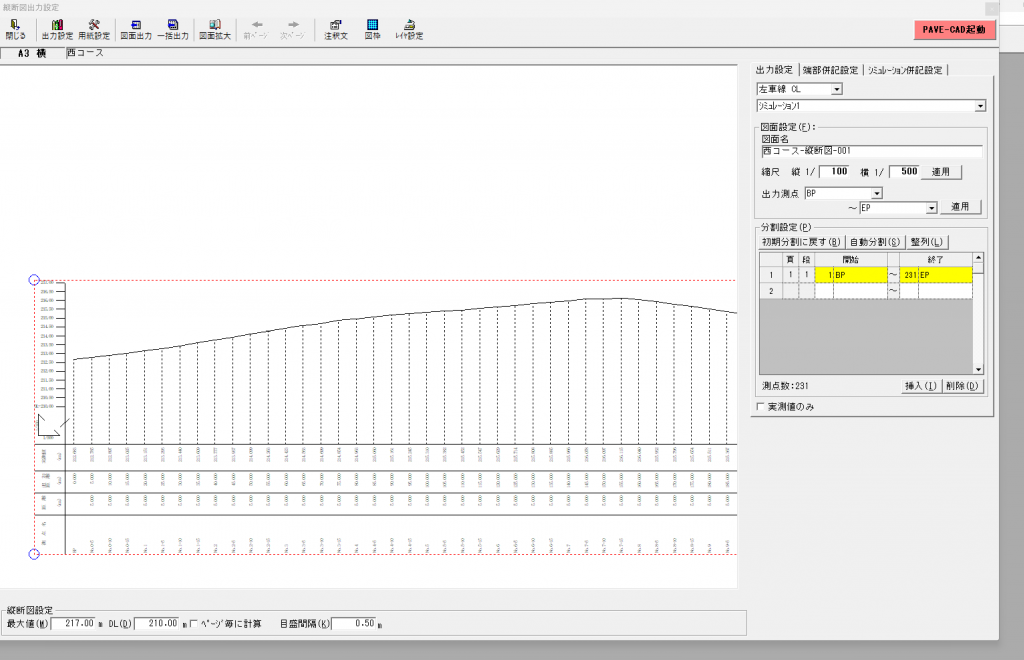1024x660 pixels.
Task: Click the upper blue circle handle on drawing
Action: pyautogui.click(x=35, y=280)
